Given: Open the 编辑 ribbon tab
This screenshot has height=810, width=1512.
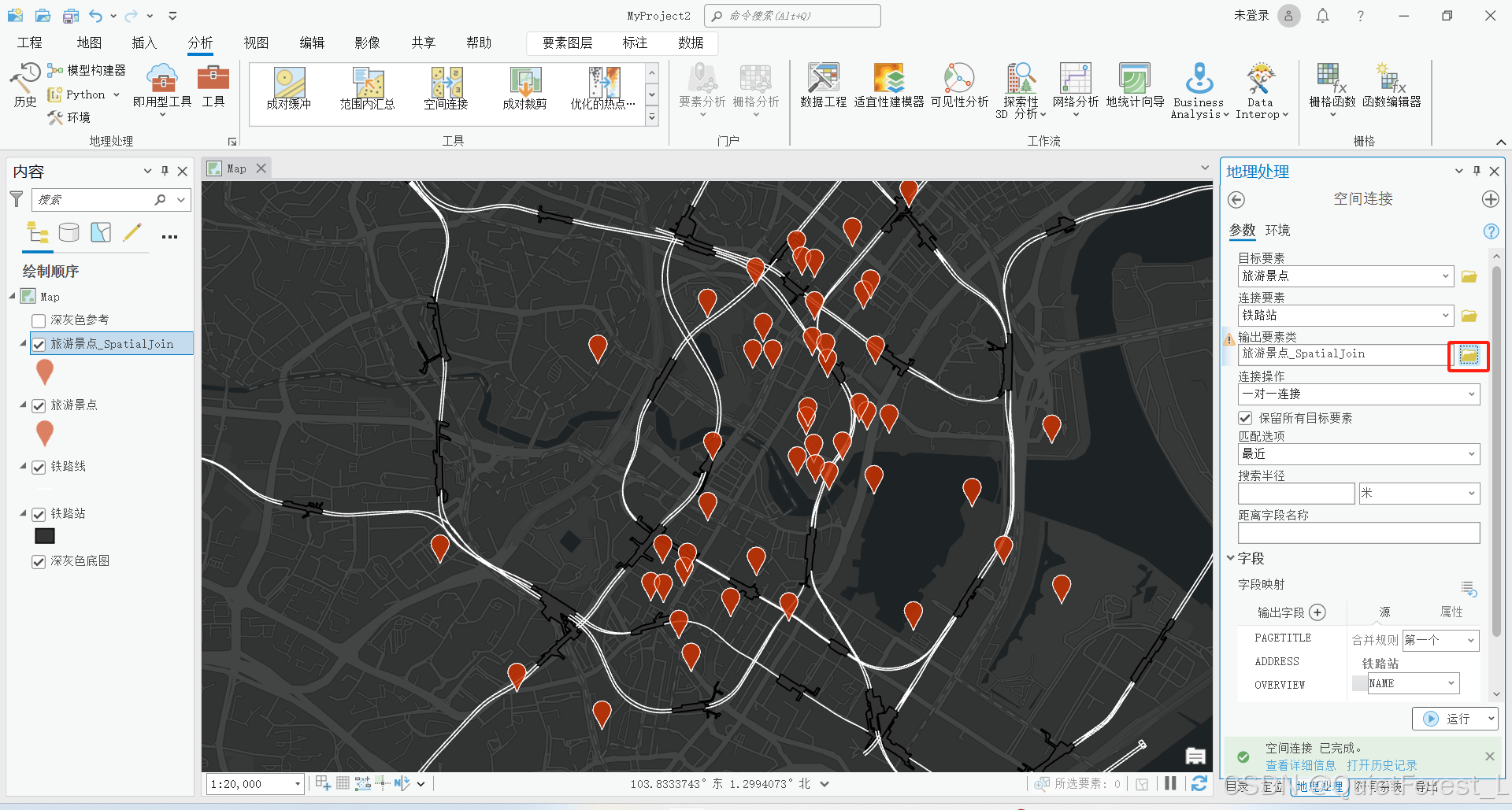Looking at the screenshot, I should click(312, 43).
